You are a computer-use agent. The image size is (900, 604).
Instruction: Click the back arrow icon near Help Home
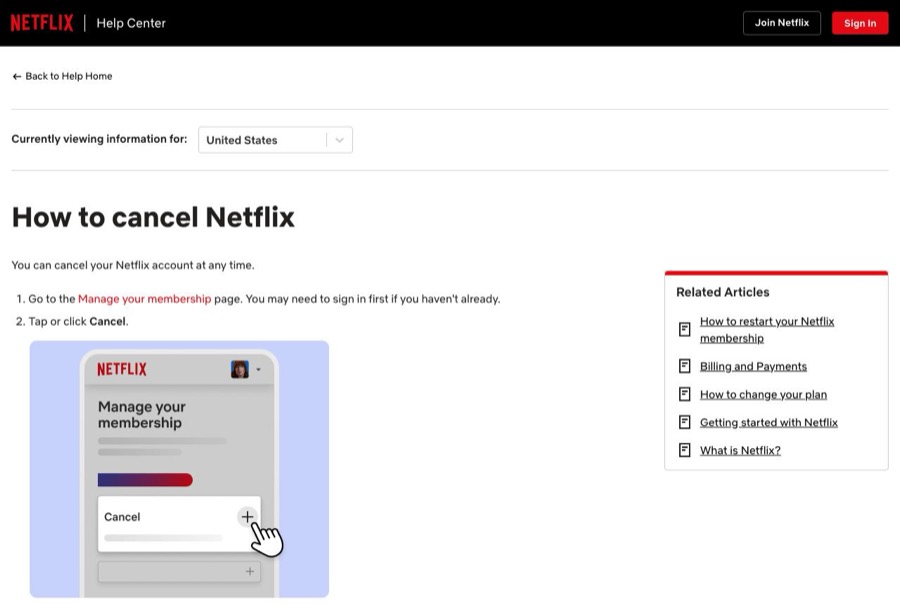[17, 76]
